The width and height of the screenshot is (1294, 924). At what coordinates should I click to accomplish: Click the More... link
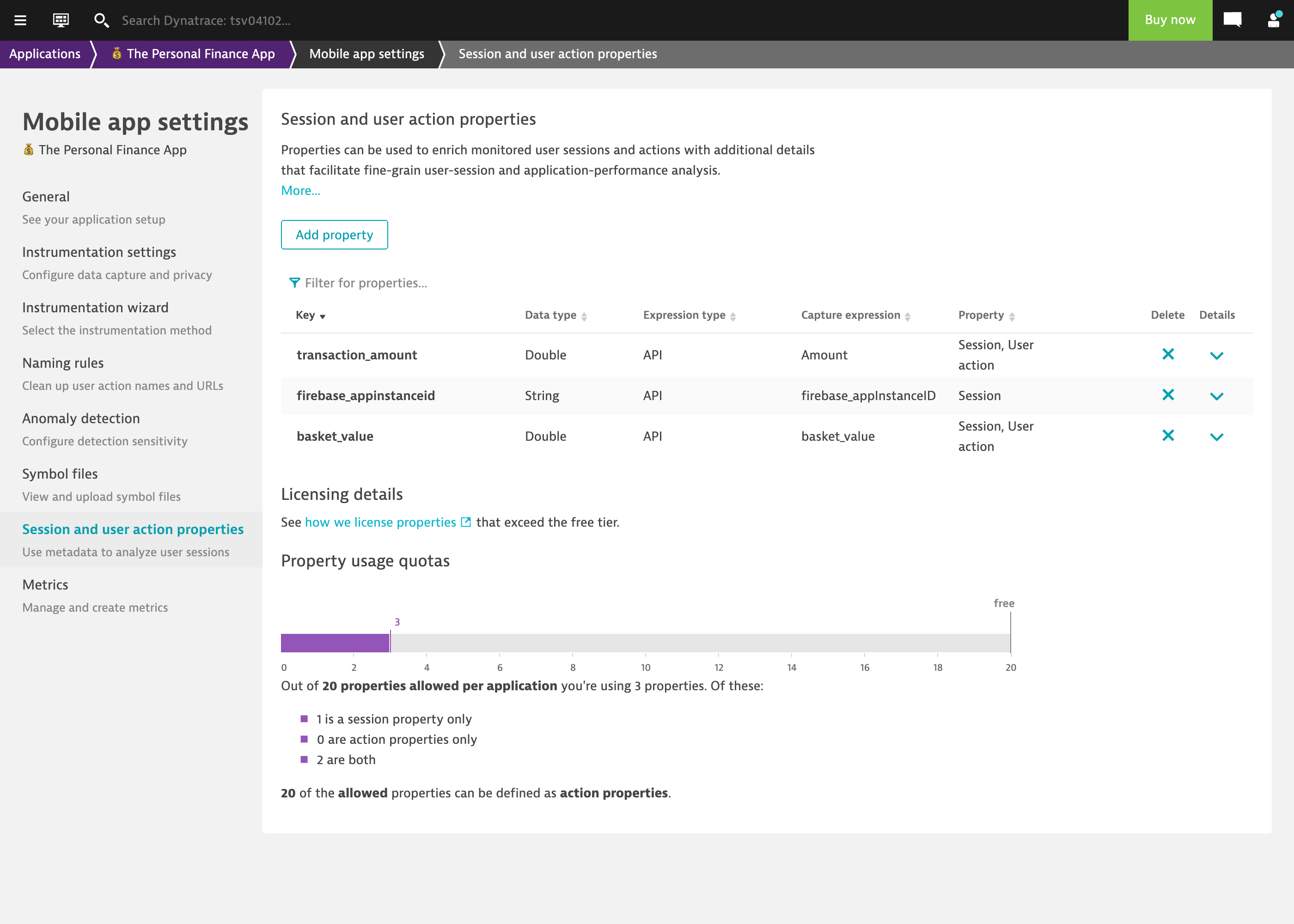300,191
